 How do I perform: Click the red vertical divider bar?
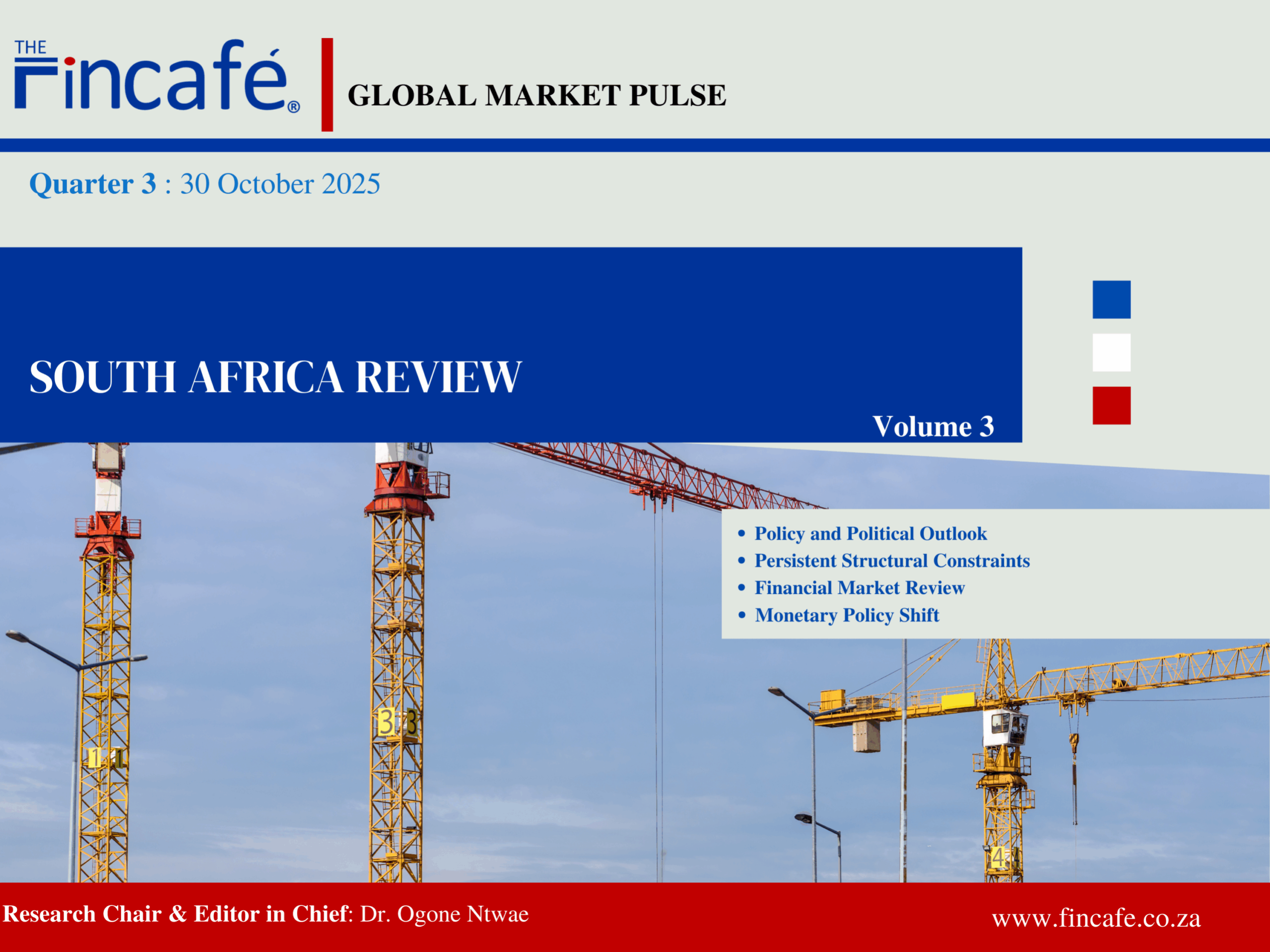tap(327, 84)
